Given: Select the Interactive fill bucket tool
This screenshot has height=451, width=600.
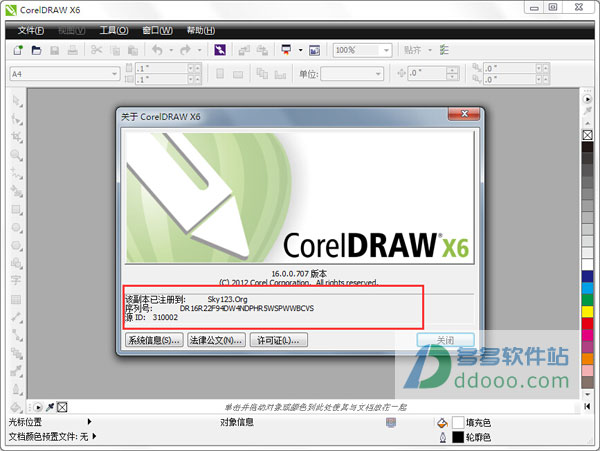Looking at the screenshot, I should click(x=16, y=407).
